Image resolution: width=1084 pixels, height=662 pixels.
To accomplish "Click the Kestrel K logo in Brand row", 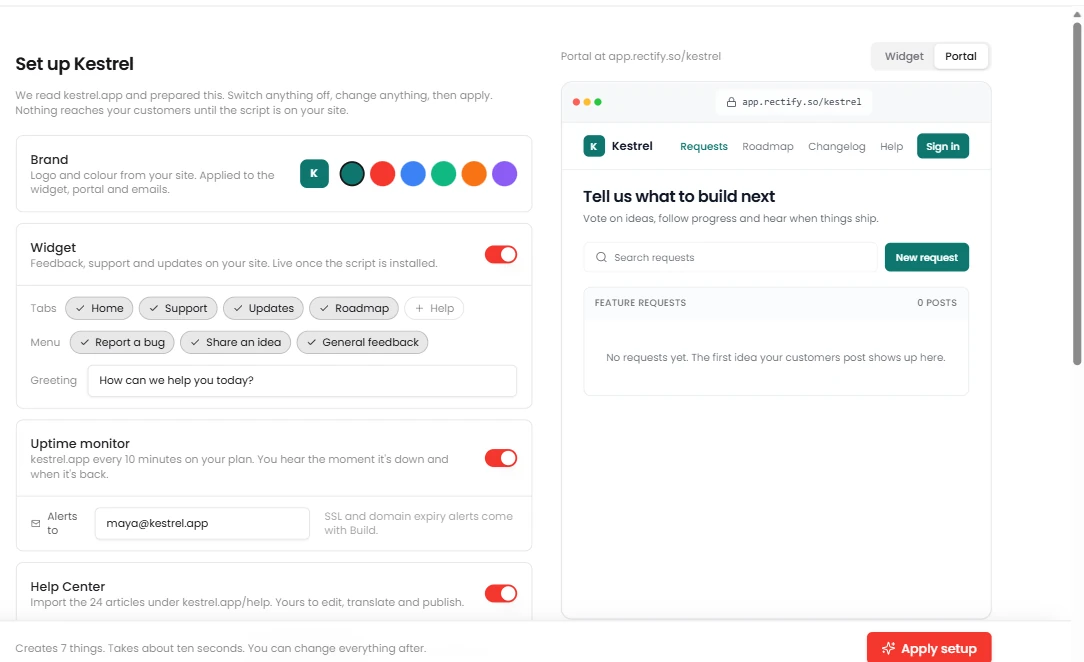I will (x=314, y=173).
